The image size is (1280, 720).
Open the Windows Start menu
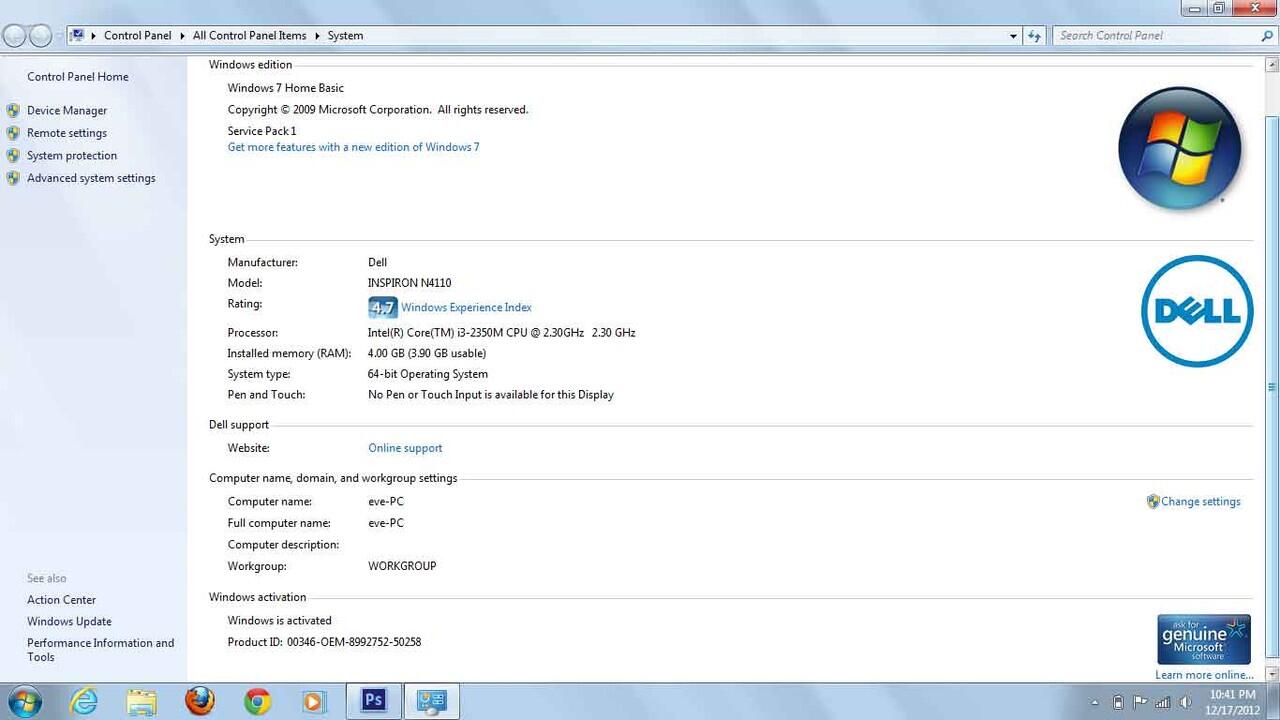[23, 701]
